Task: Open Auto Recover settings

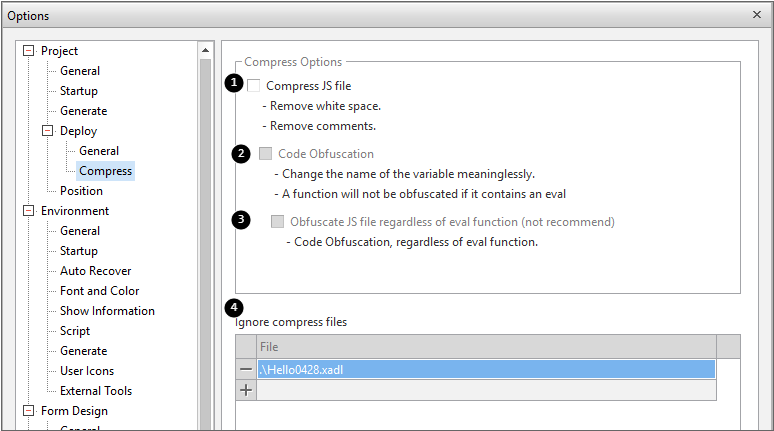Action: click(95, 271)
